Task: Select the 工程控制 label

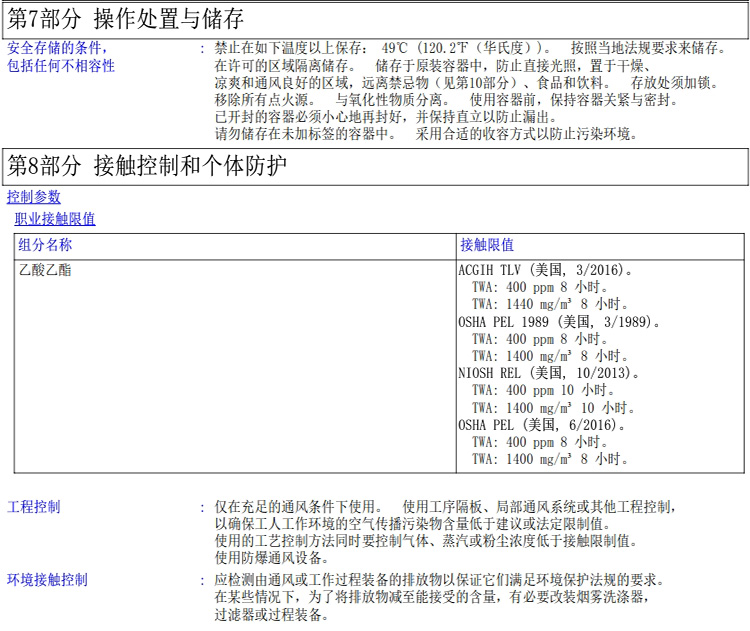Action: [34, 506]
